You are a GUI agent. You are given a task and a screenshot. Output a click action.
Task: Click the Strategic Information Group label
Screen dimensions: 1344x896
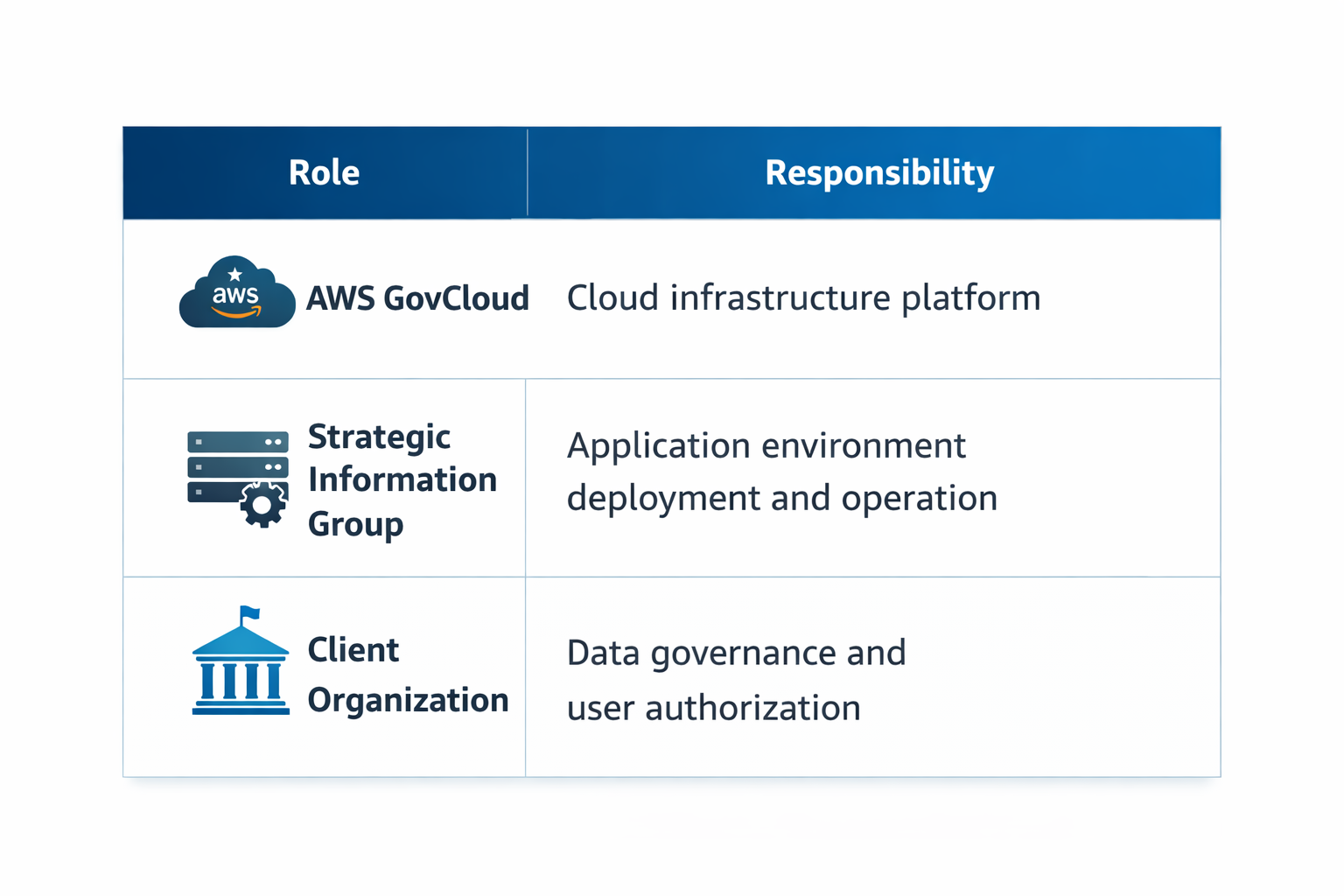pyautogui.click(x=402, y=480)
